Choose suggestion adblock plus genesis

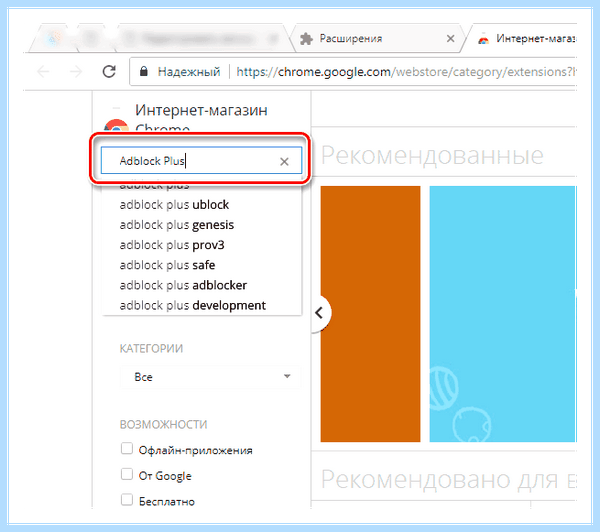(x=202, y=225)
